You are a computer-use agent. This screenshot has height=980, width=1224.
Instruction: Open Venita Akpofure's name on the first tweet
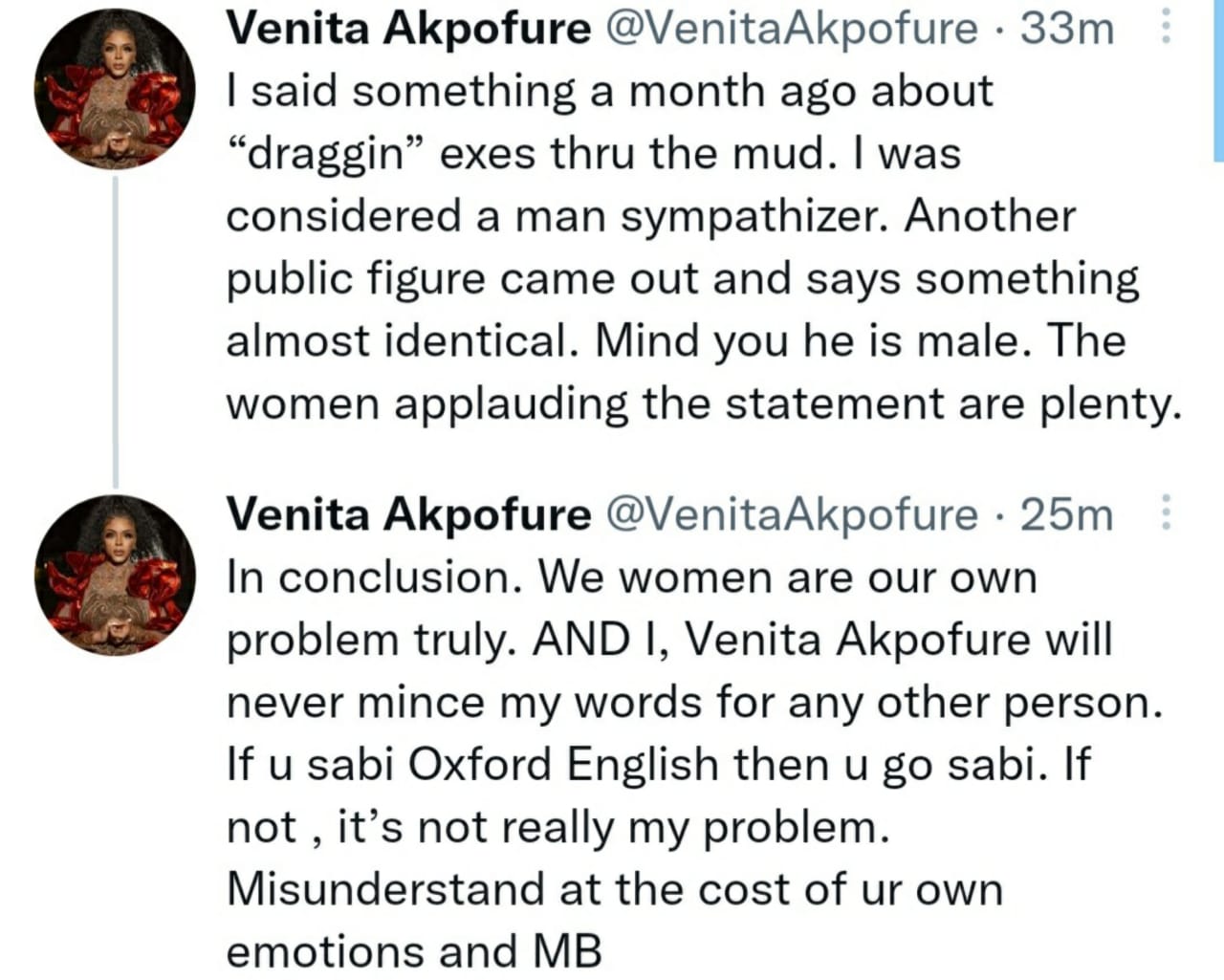coord(408,29)
